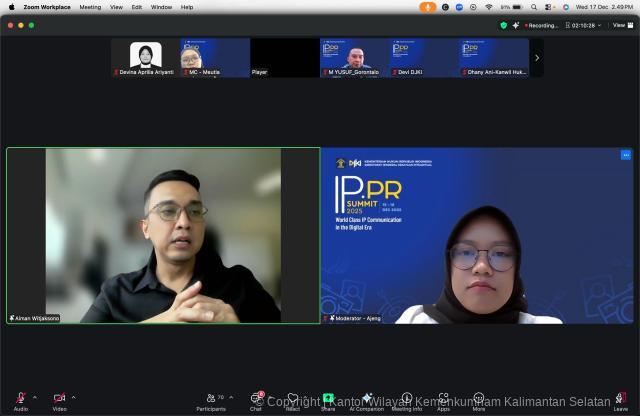Click the green encryption shield icon
The image size is (640, 416).
[x=503, y=25]
